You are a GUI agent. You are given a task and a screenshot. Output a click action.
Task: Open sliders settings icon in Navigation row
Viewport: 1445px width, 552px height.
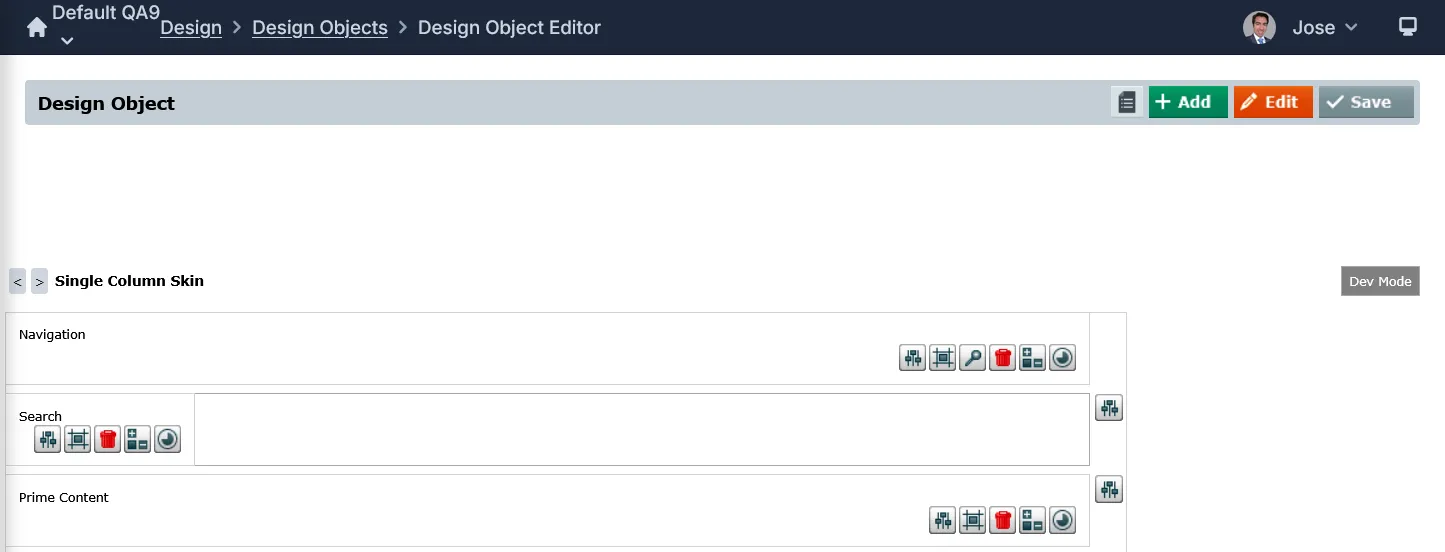pyautogui.click(x=913, y=358)
